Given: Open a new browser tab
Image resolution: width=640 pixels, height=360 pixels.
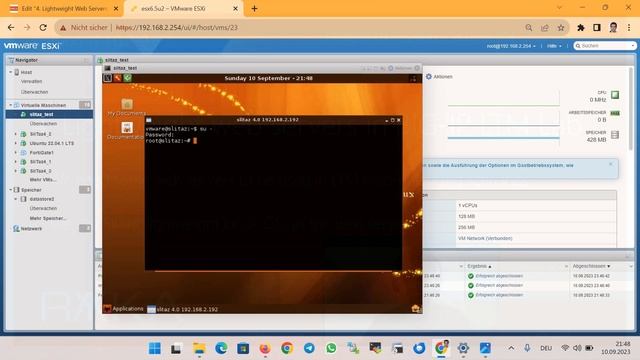Looking at the screenshot, I should pos(254,9).
